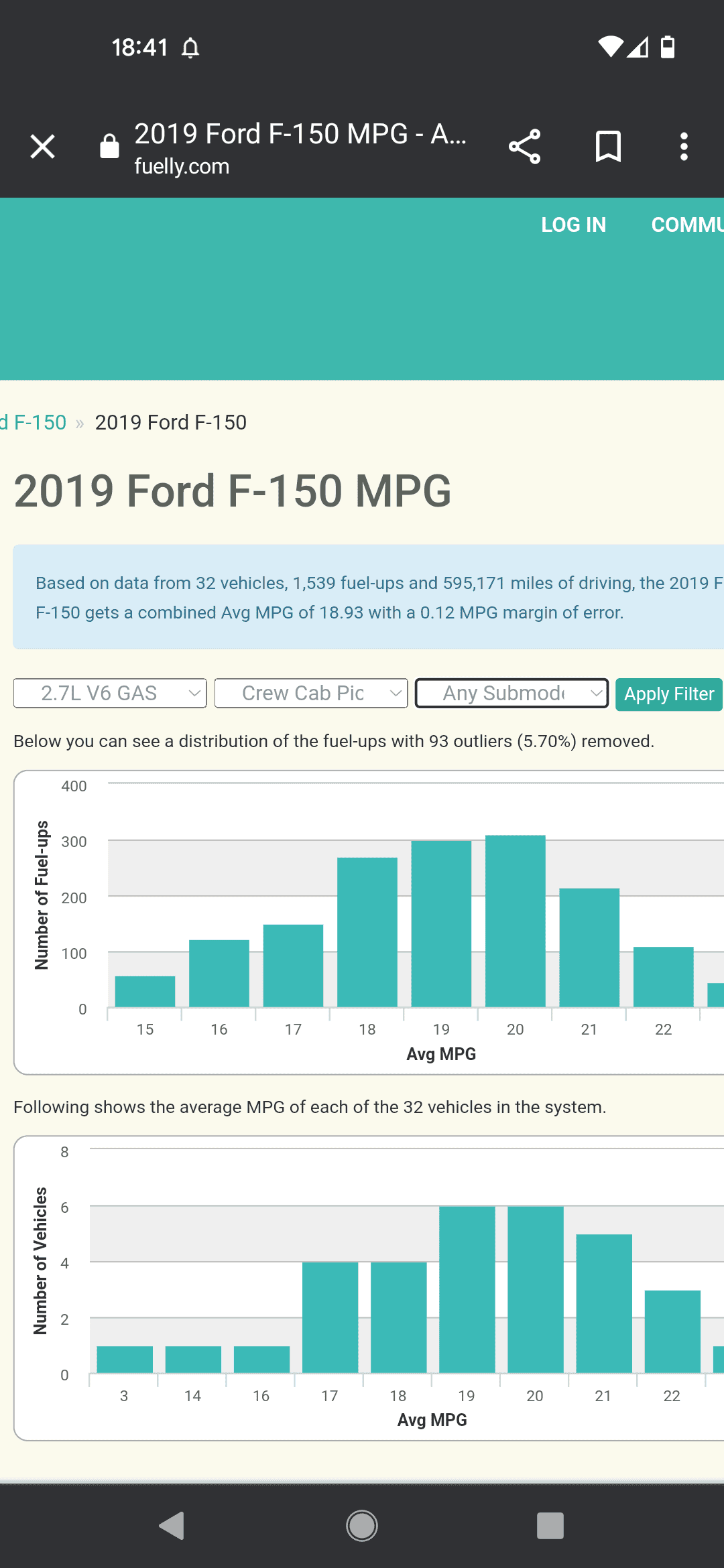This screenshot has height=1568, width=724.
Task: Tap the cellular signal icon
Action: pyautogui.click(x=638, y=47)
